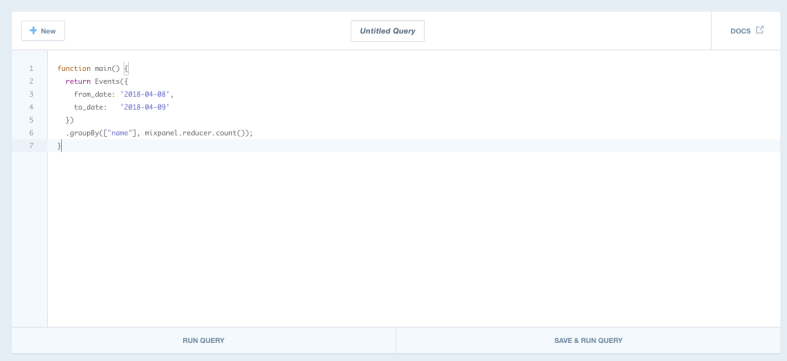Click 'mixpanel.reducer.count()' in code
The width and height of the screenshot is (787, 361).
click(x=195, y=133)
